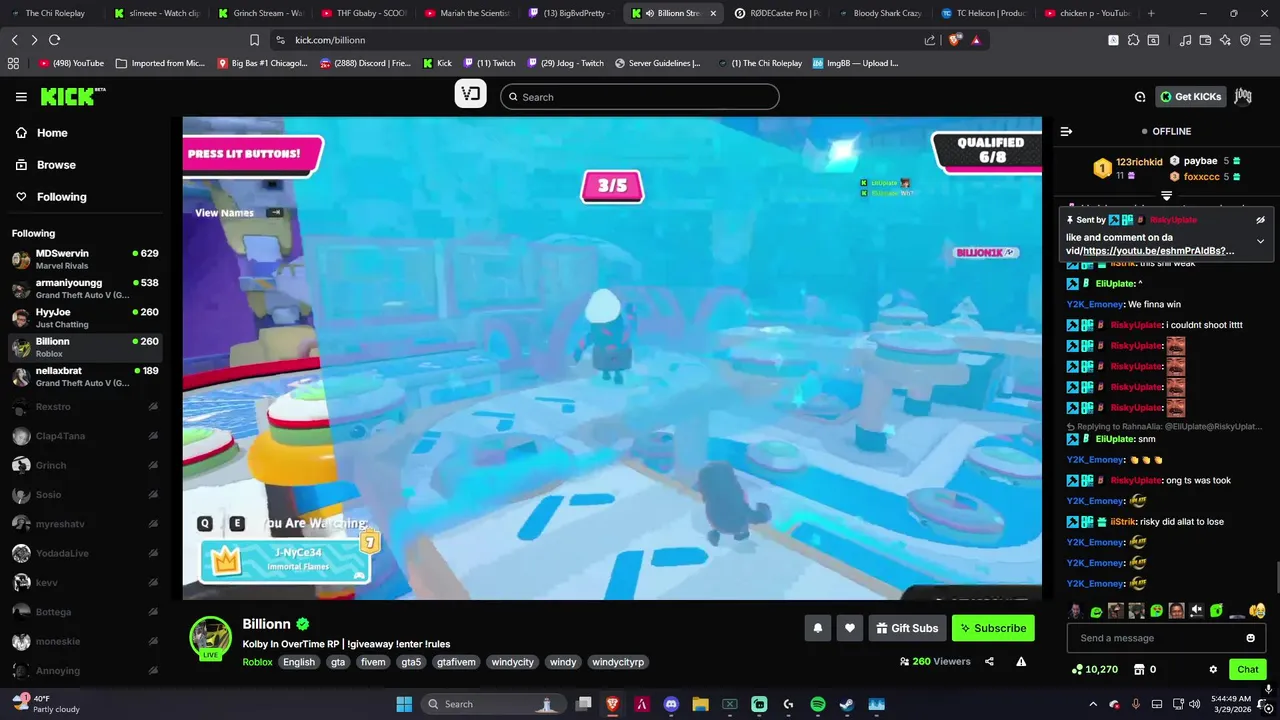Open Brave Wallet icon
The height and width of the screenshot is (720, 1280).
point(1205,40)
